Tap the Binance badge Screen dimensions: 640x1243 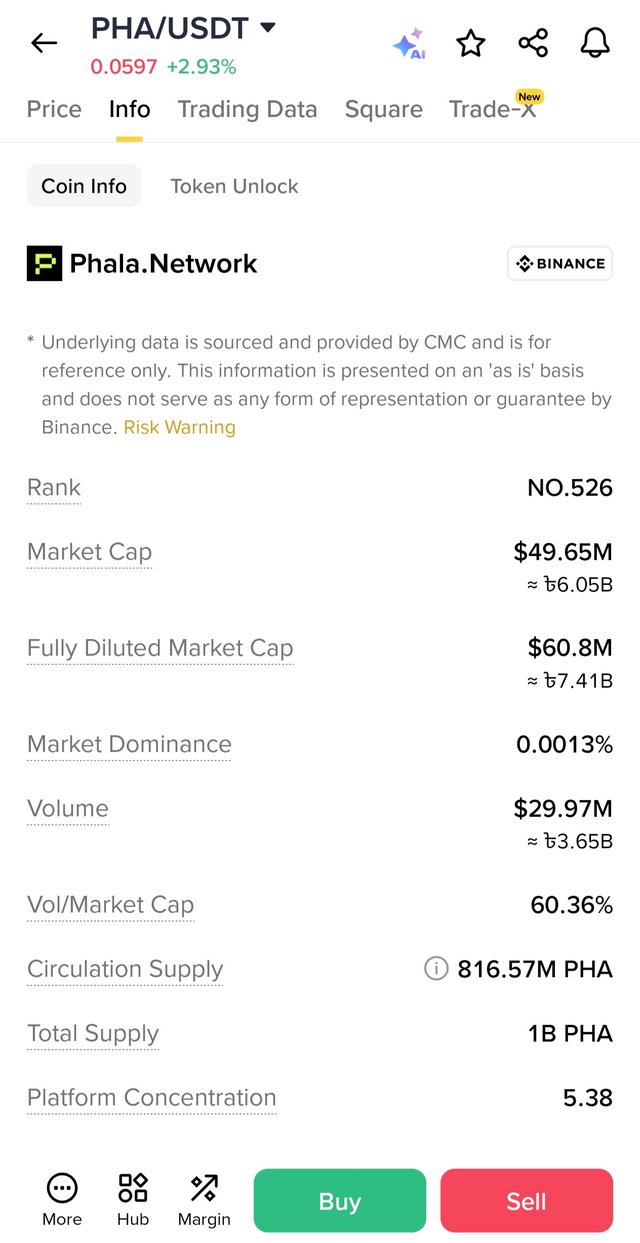click(560, 264)
